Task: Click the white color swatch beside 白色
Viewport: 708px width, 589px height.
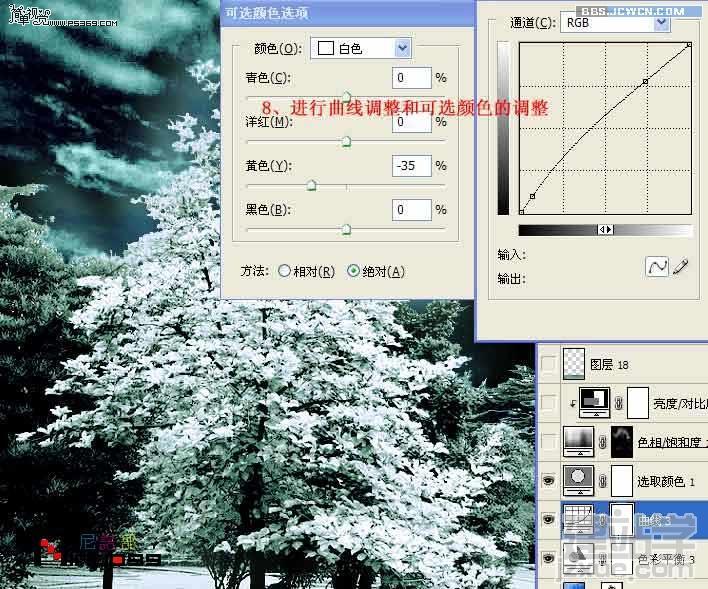Action: (326, 48)
